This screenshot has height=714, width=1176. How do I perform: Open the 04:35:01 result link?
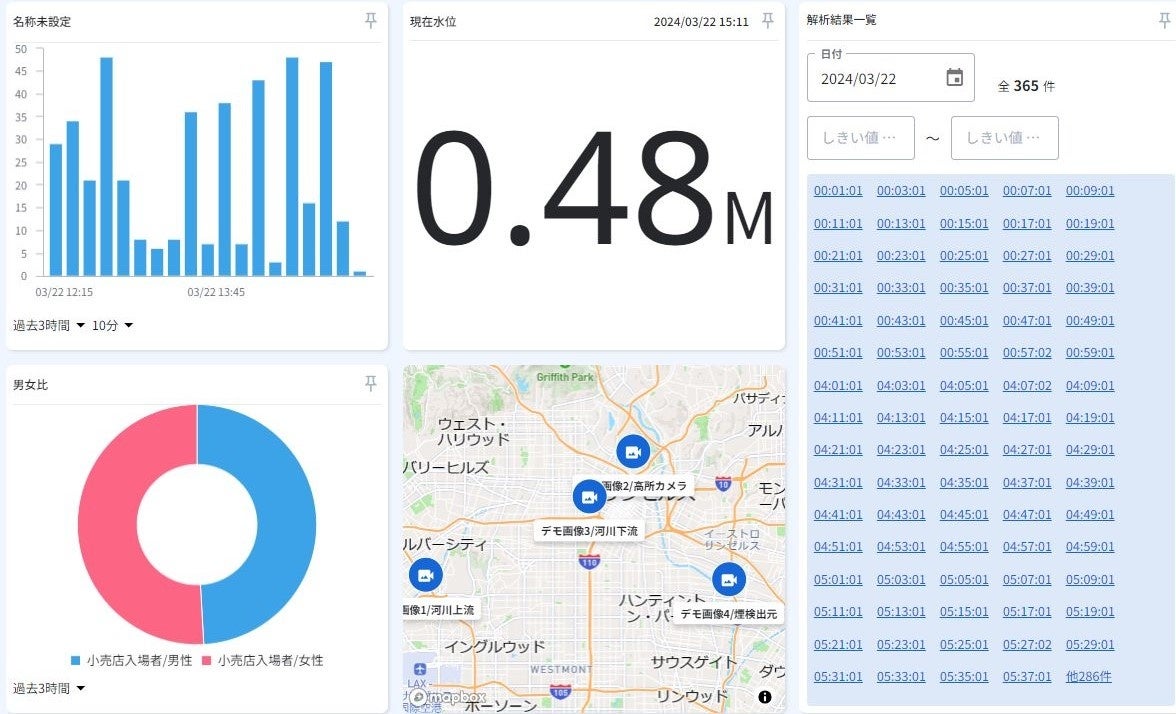click(964, 482)
